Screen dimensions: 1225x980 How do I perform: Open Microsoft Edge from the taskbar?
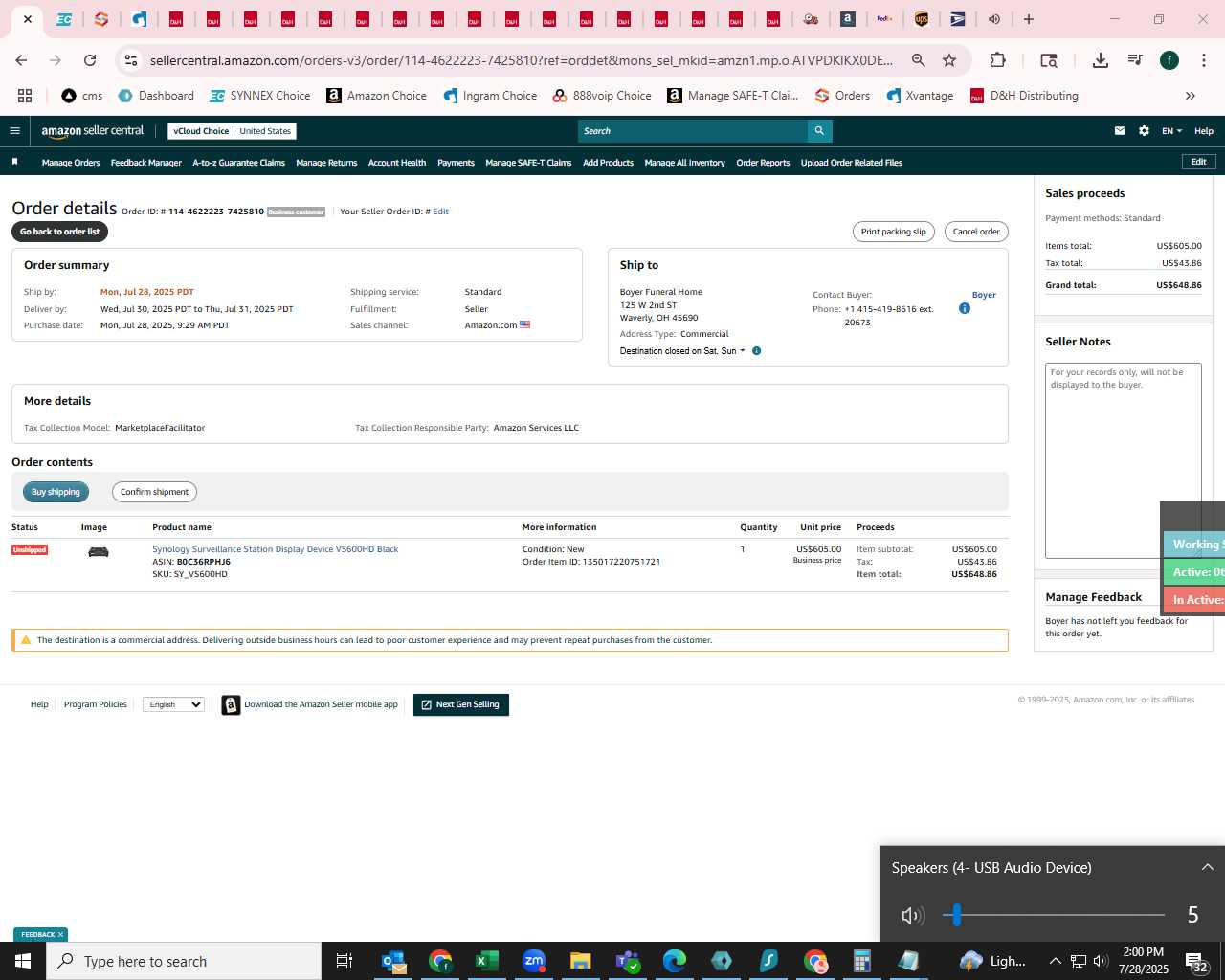click(674, 961)
